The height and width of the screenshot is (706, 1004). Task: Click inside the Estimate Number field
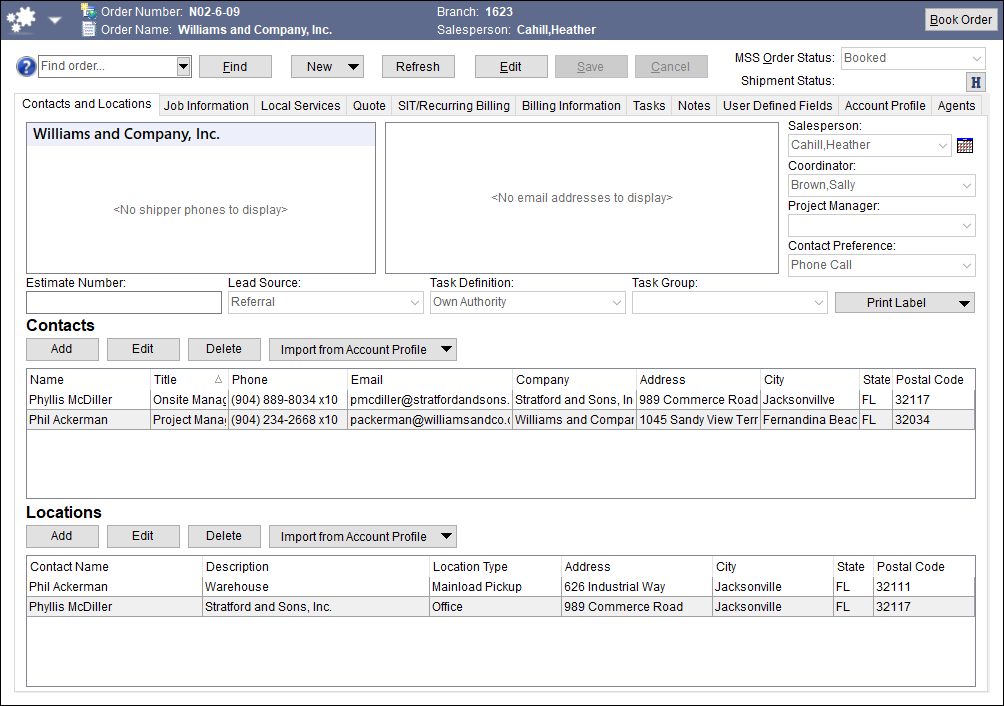(123, 302)
